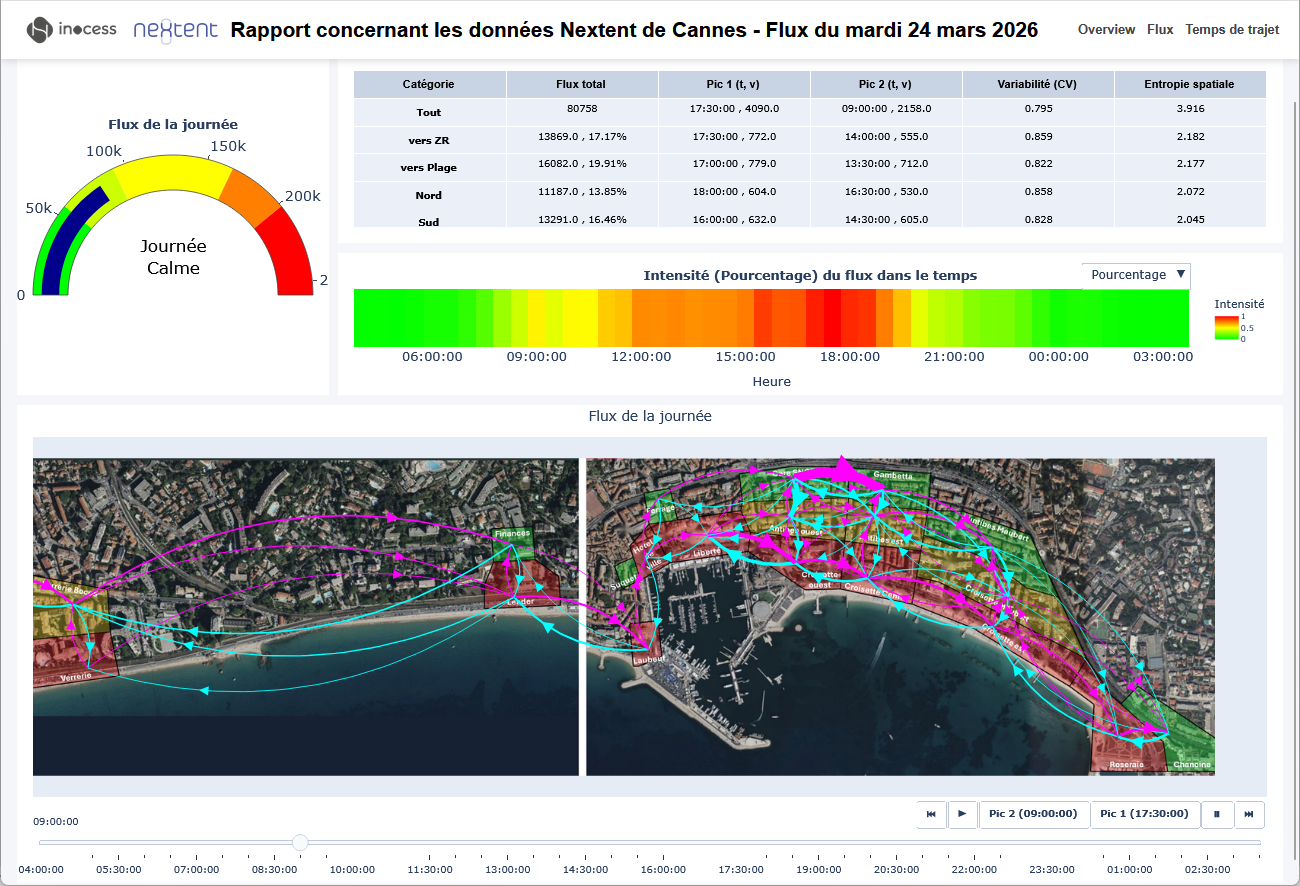The height and width of the screenshot is (886, 1300).
Task: Open the Overview page
Action: point(1106,30)
